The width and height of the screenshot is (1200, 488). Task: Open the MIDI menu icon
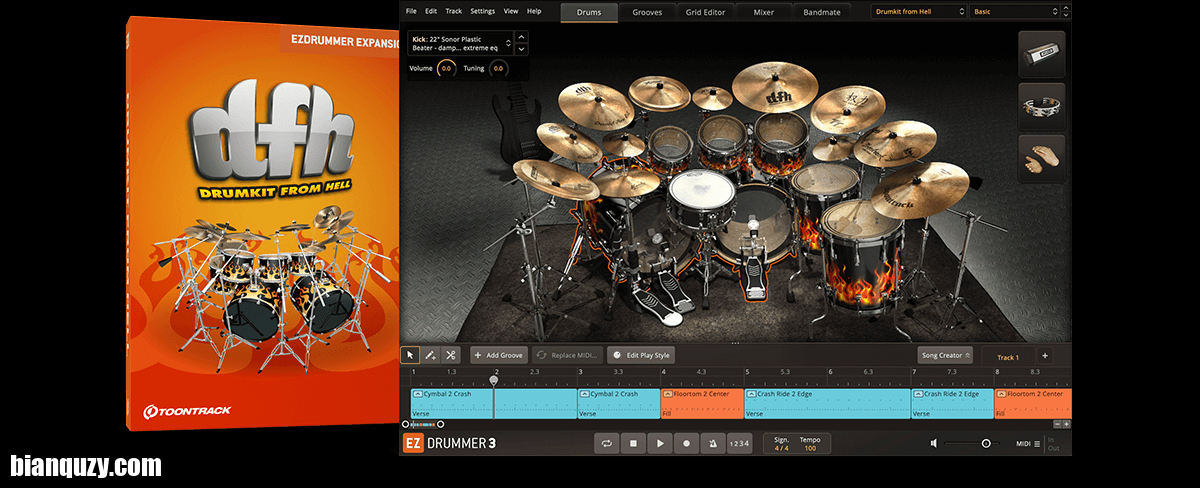(1037, 443)
